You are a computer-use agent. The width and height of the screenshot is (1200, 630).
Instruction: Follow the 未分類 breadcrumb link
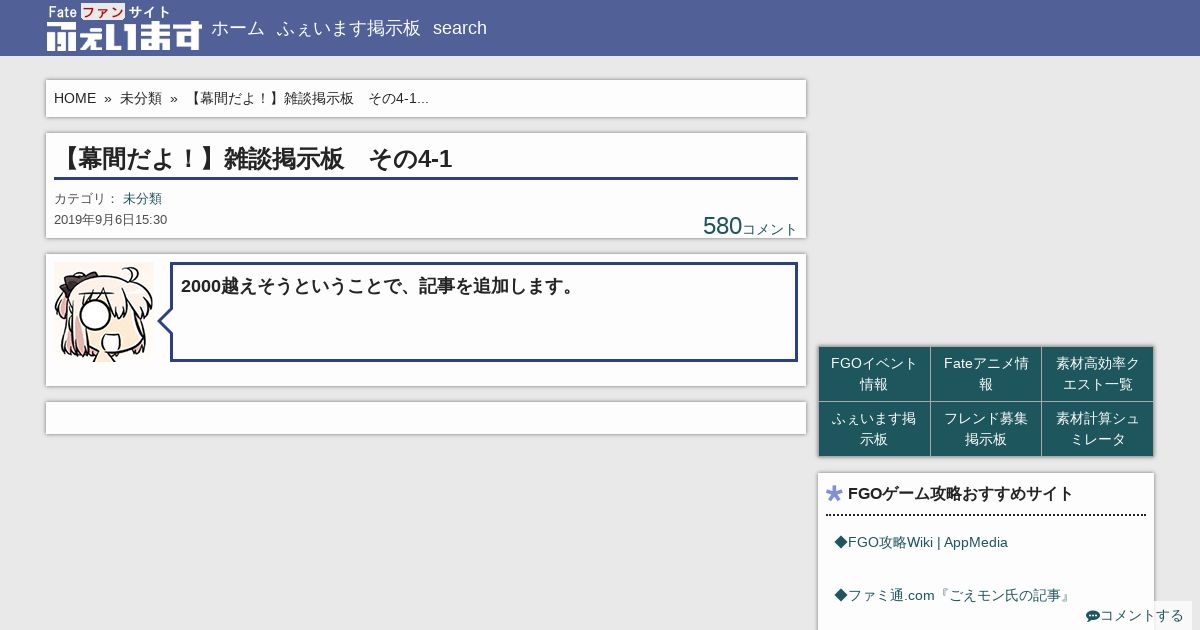coord(141,98)
